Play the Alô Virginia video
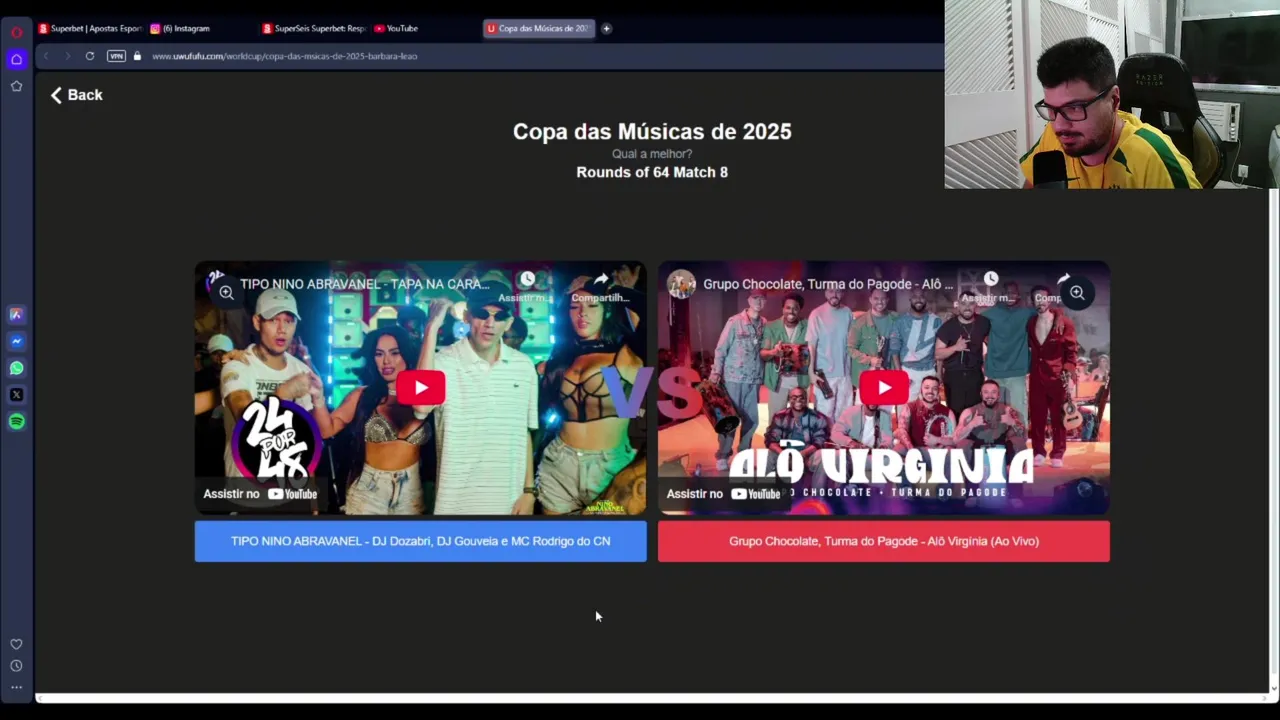1280x720 pixels. click(884, 388)
